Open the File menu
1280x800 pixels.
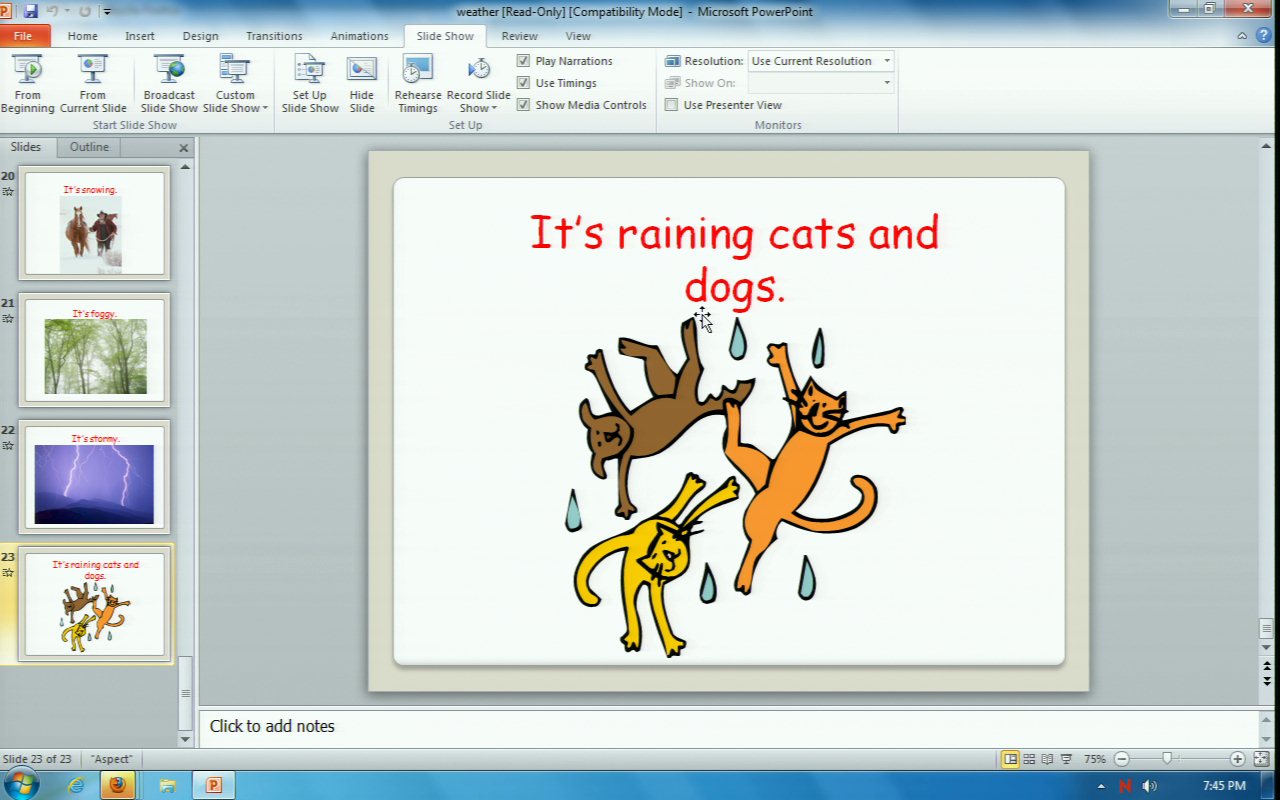pos(23,36)
